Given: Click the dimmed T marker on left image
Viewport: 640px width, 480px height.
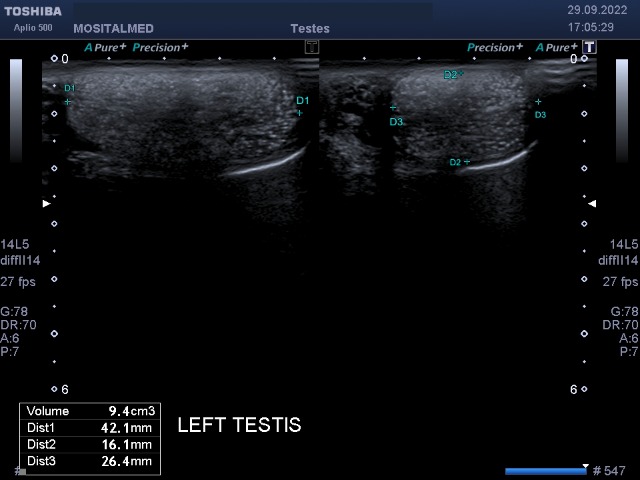Looking at the screenshot, I should click(x=312, y=47).
